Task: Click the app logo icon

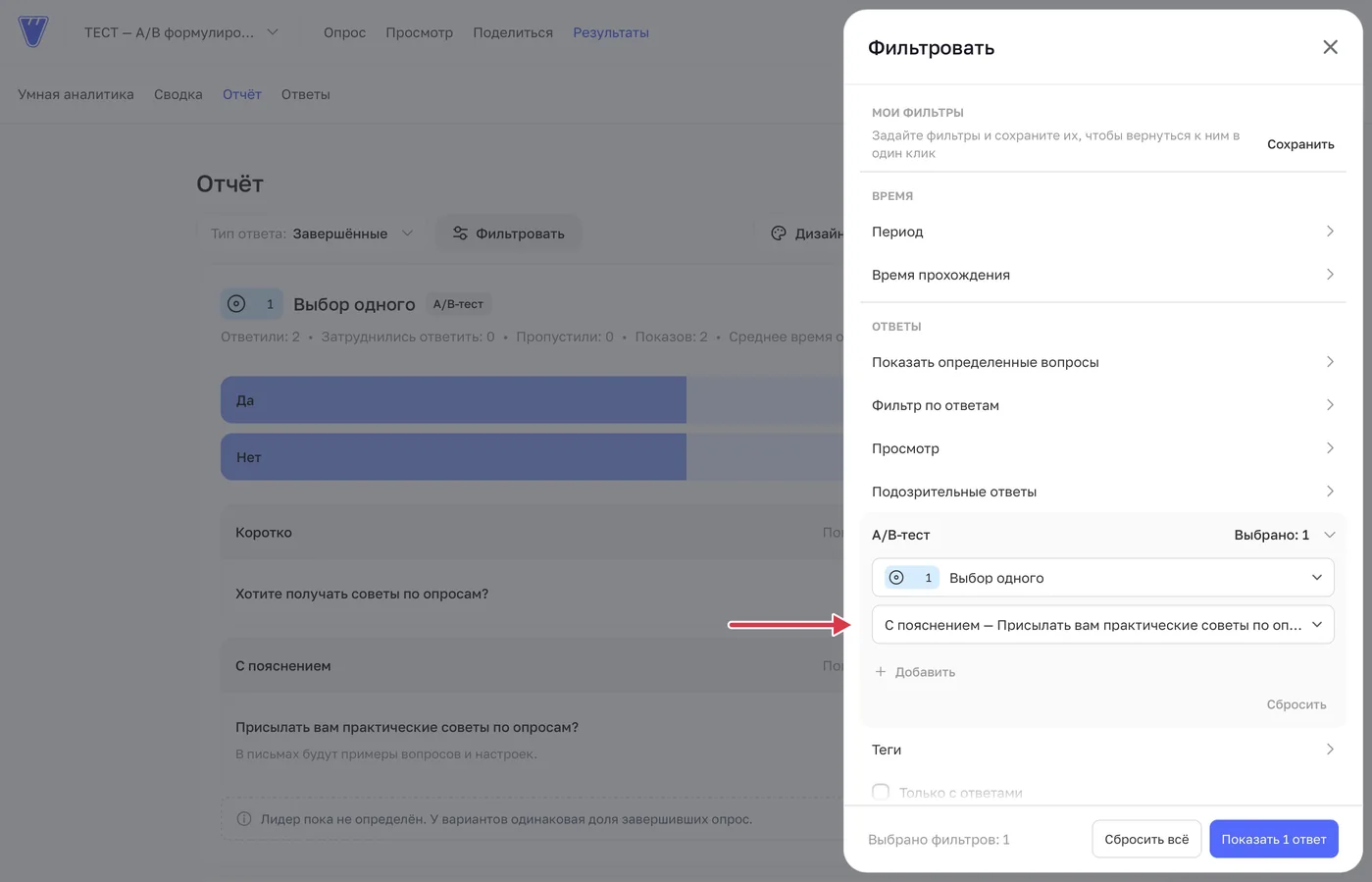Action: point(33,31)
